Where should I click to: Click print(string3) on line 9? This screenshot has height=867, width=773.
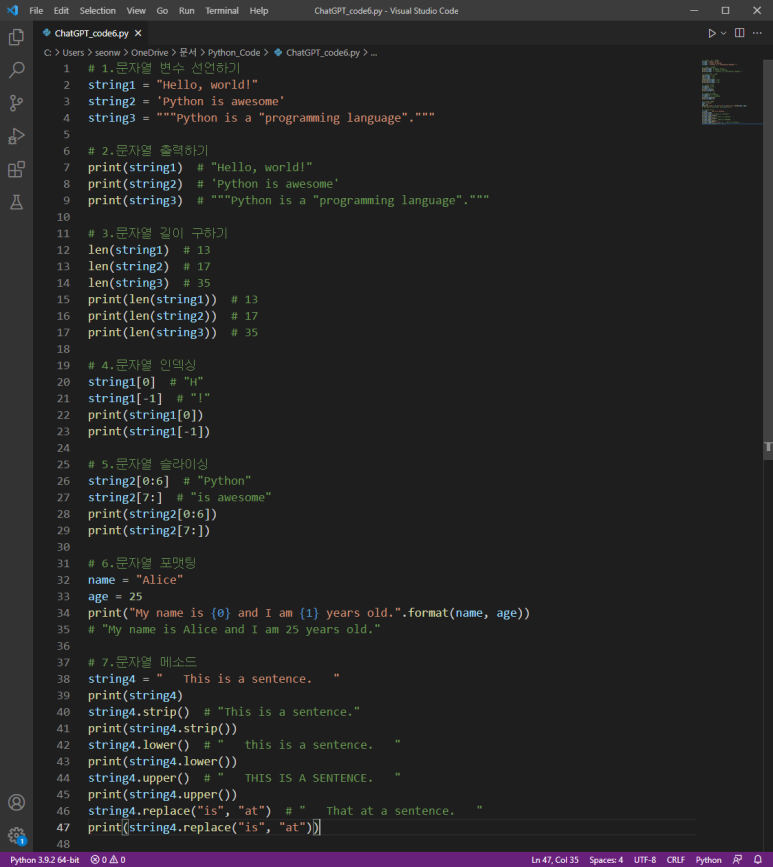[x=135, y=201]
